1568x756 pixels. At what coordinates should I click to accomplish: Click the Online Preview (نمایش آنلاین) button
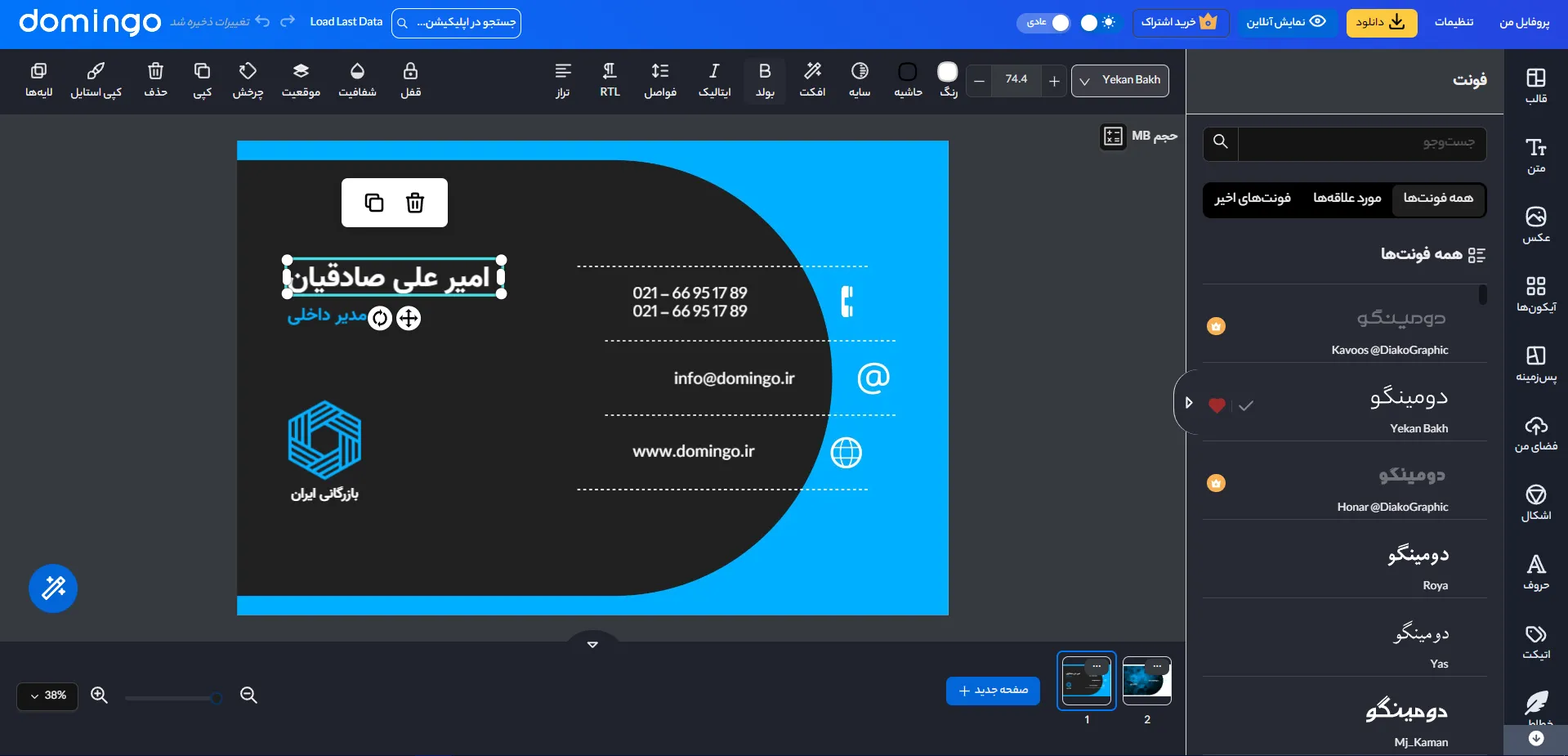click(1286, 22)
